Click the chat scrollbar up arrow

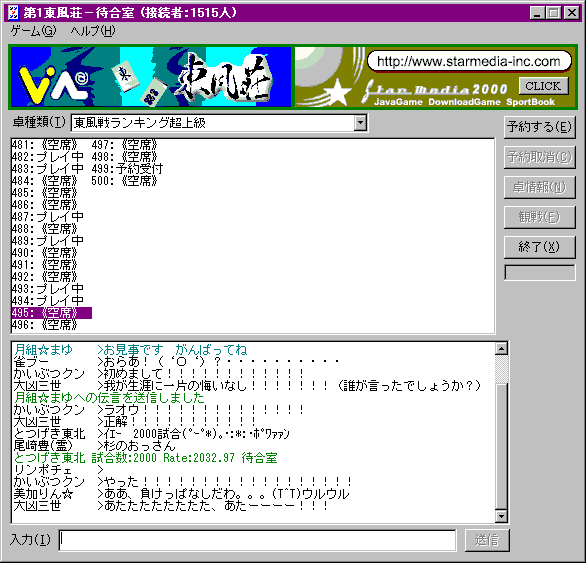501,348
